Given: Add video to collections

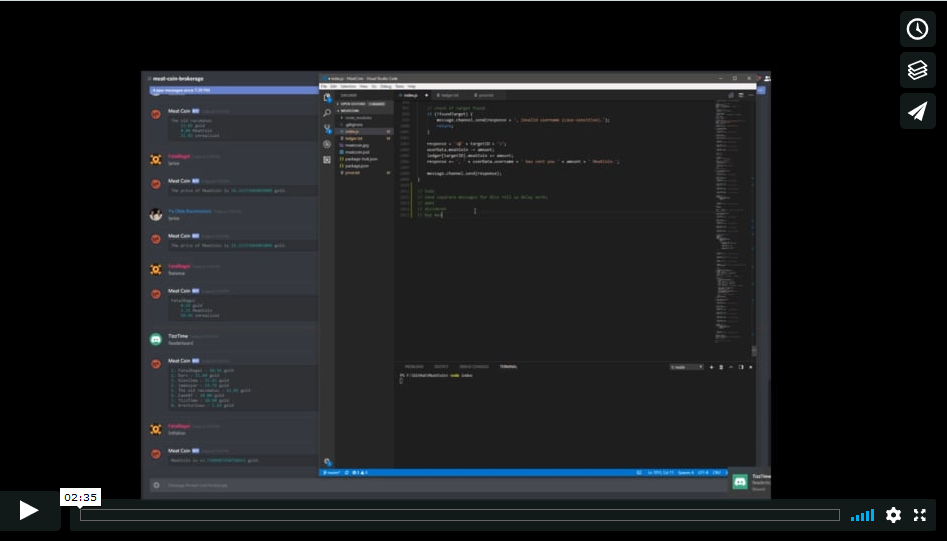Looking at the screenshot, I should (x=917, y=70).
